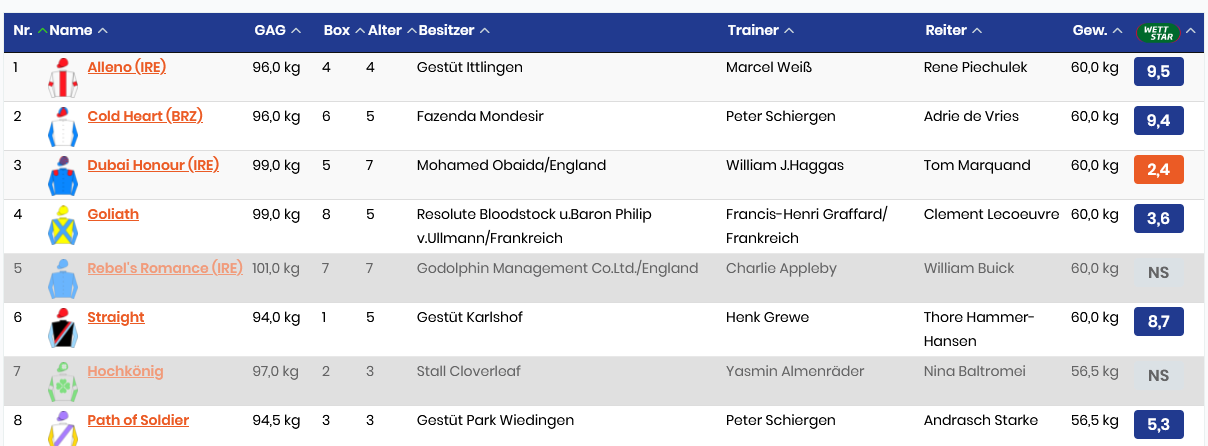
Task: Sort horses by Besitzer column
Action: click(453, 31)
